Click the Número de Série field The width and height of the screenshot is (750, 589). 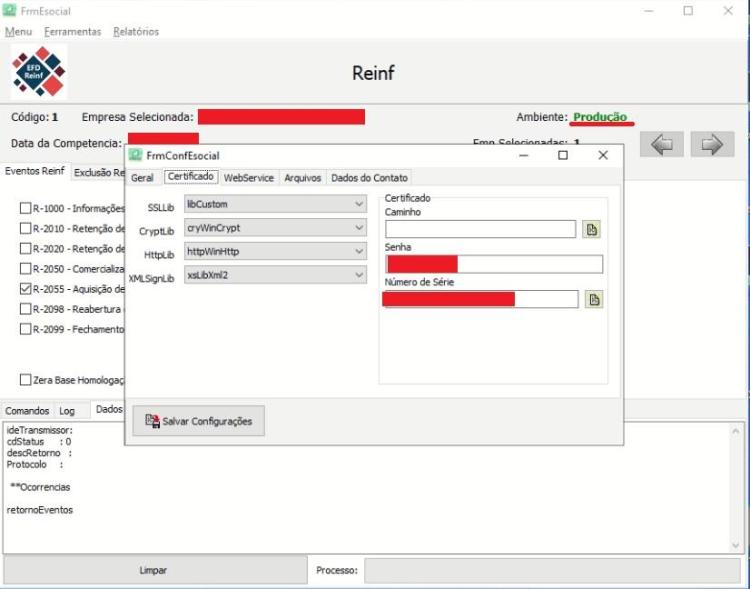[481, 300]
